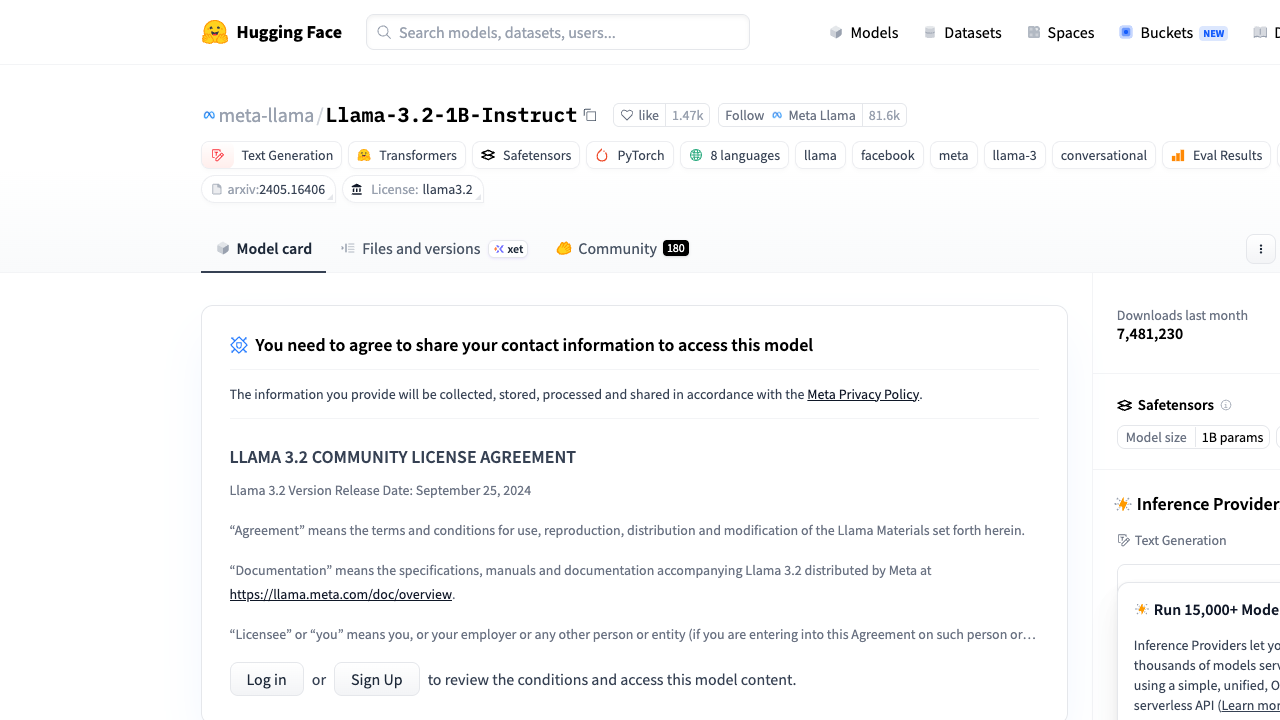Click the Safetensors tag icon
This screenshot has height=720, width=1280.
coord(488,155)
